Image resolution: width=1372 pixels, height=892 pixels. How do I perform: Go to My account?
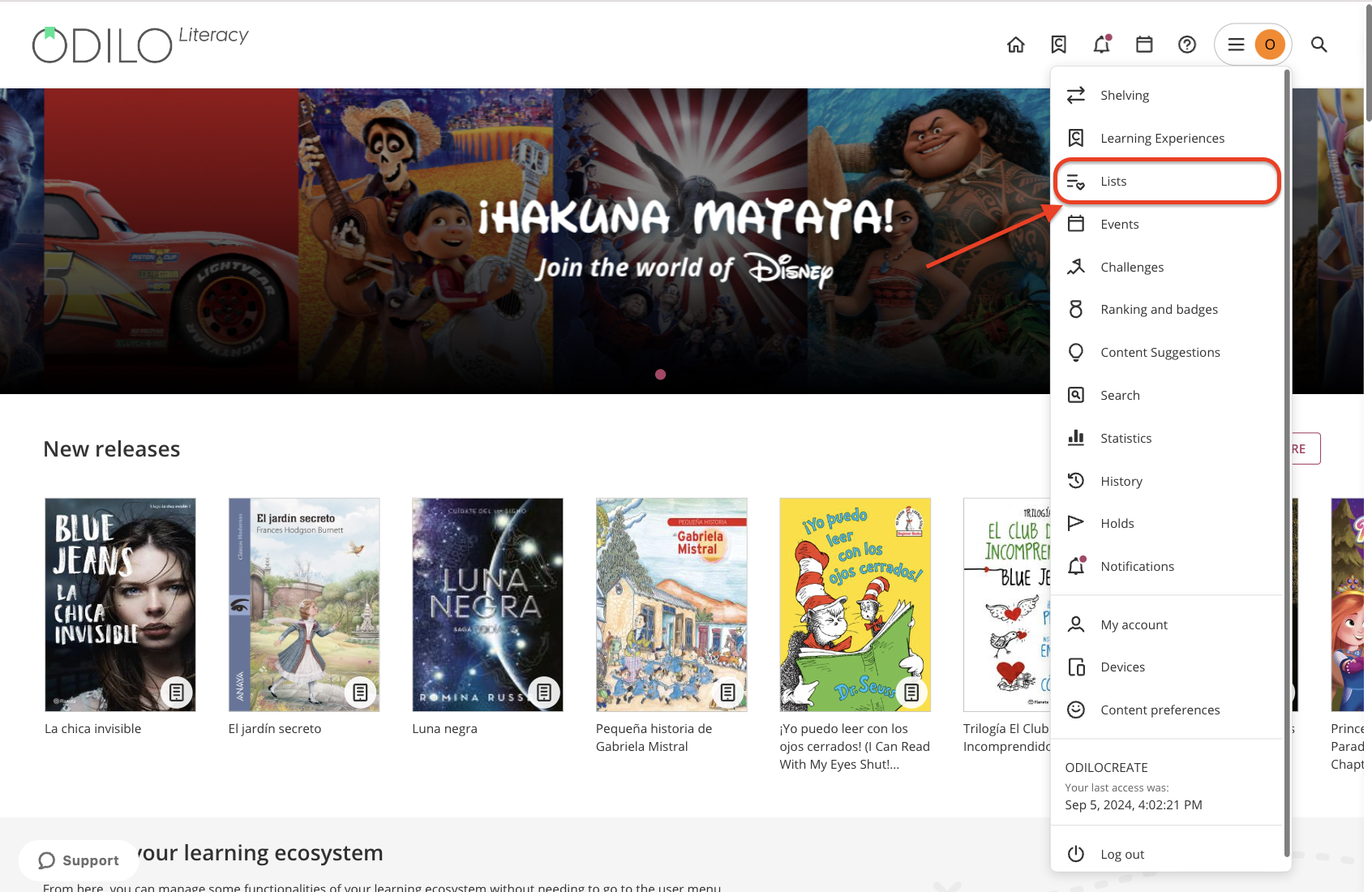(x=1168, y=624)
